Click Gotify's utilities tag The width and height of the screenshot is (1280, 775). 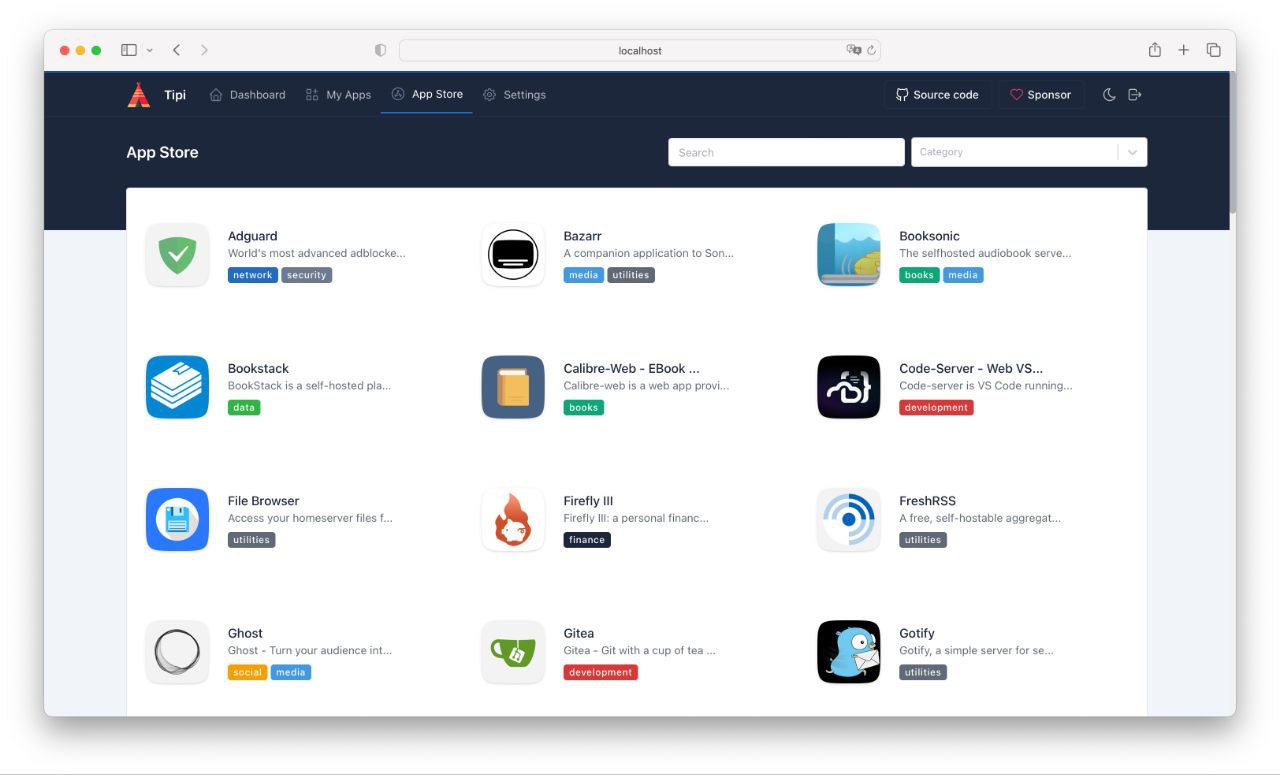point(923,672)
